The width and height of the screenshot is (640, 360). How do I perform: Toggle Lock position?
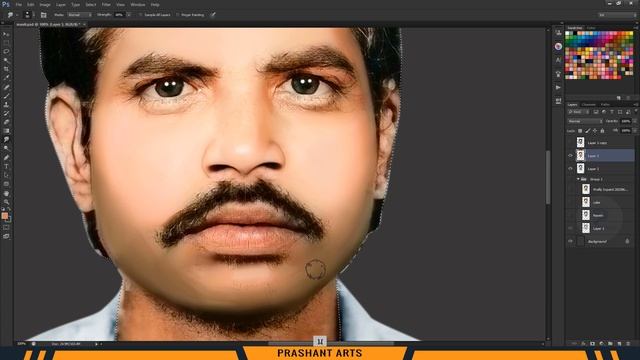coord(595,131)
